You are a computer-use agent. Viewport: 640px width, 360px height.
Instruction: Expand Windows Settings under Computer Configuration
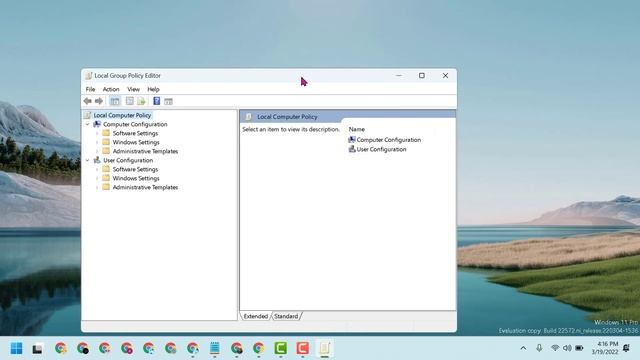(97, 142)
